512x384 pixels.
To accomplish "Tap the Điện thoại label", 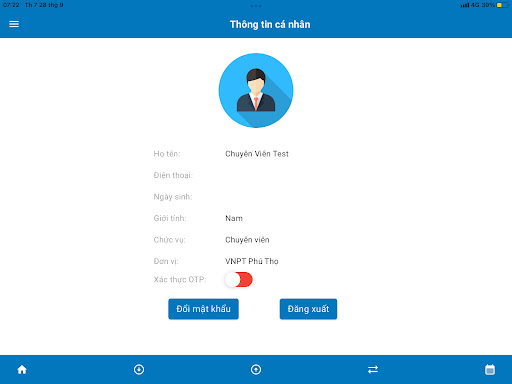I will [173, 175].
